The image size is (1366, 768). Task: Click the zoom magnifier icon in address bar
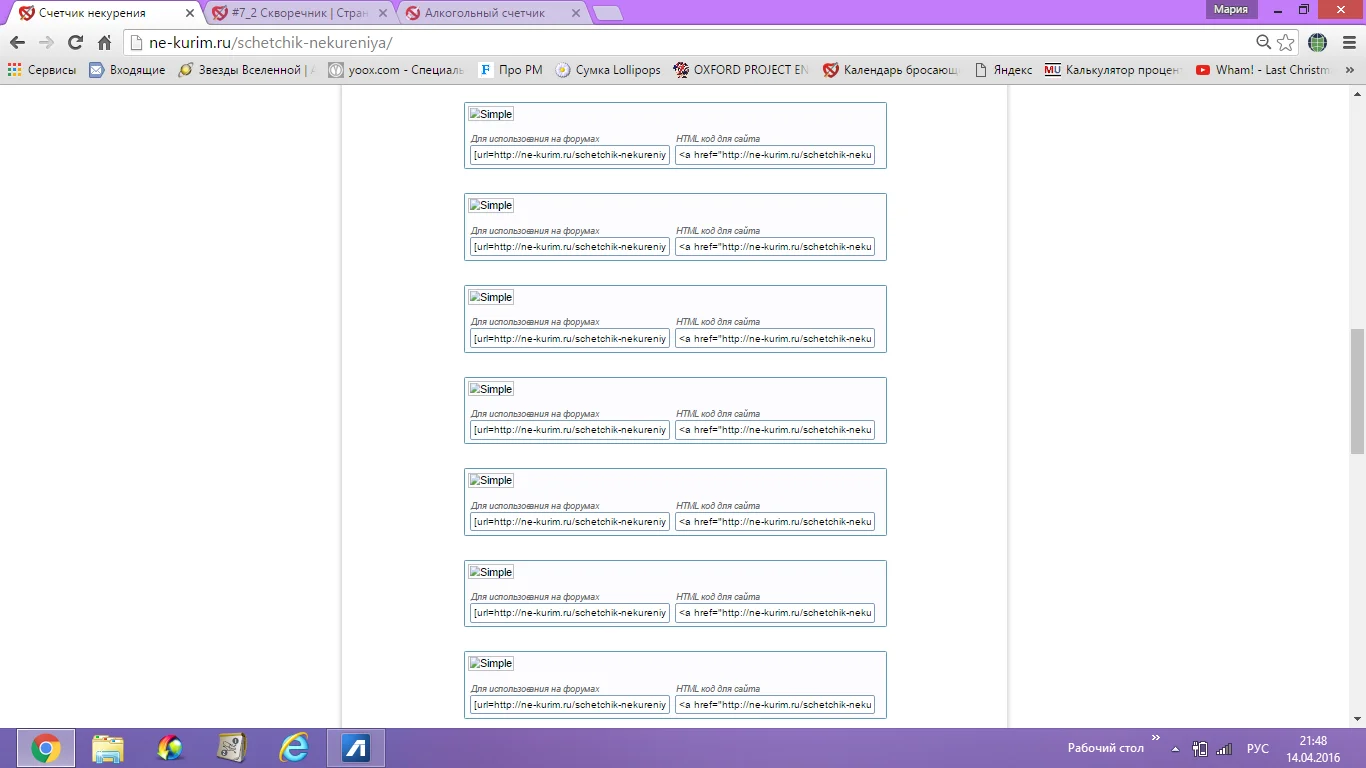click(1264, 43)
